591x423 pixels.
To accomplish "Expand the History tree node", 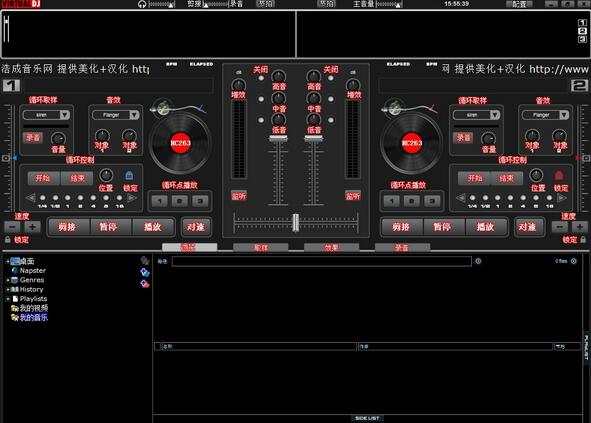I will [x=8, y=290].
